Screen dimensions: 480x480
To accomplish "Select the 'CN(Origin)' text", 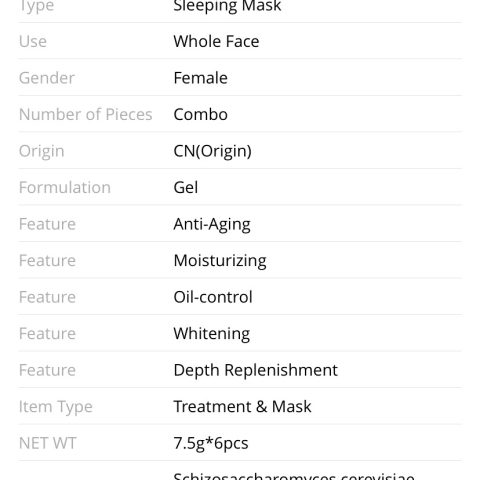I will pyautogui.click(x=213, y=151).
